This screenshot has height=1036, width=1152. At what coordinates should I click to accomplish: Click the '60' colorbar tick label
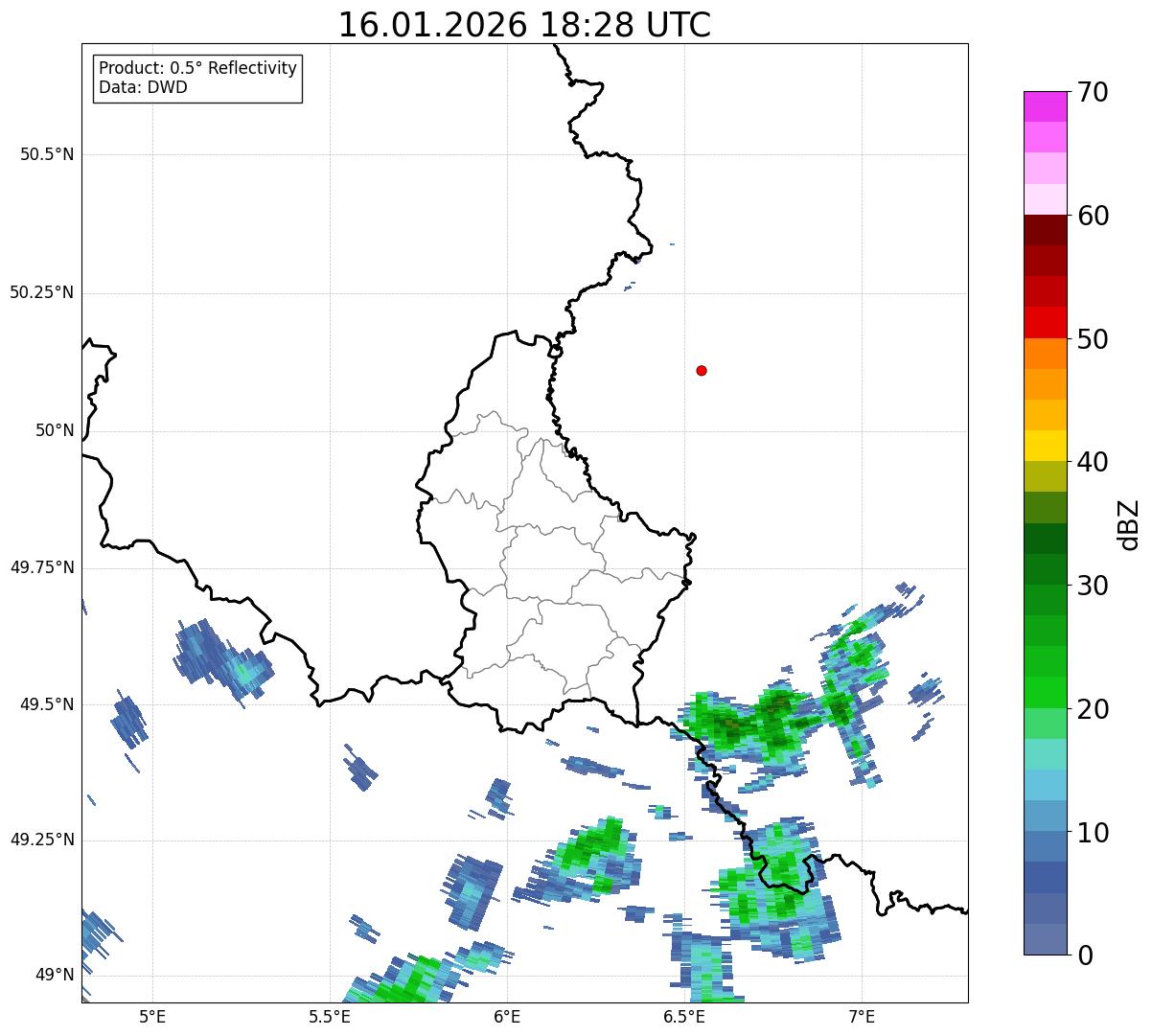click(1093, 216)
